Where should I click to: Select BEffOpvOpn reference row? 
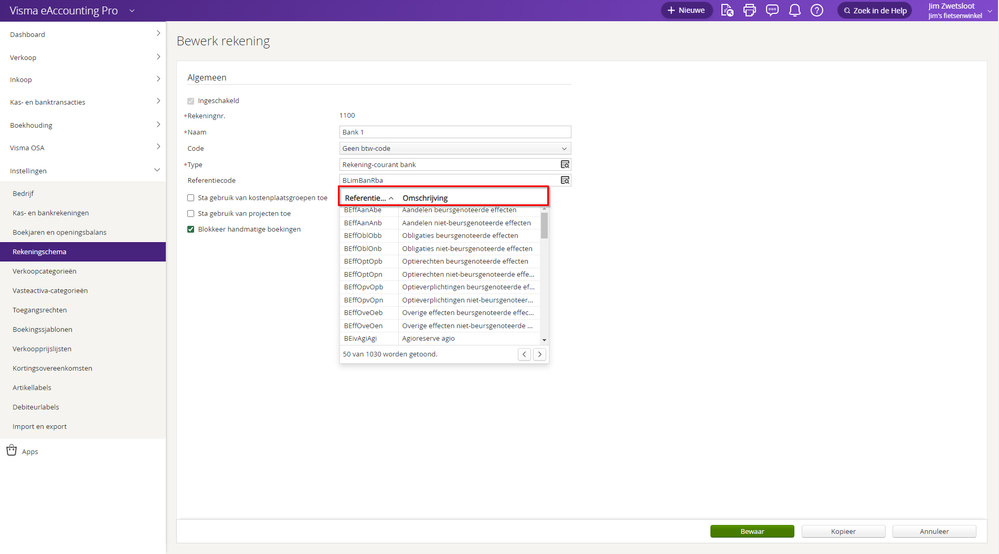click(440, 300)
